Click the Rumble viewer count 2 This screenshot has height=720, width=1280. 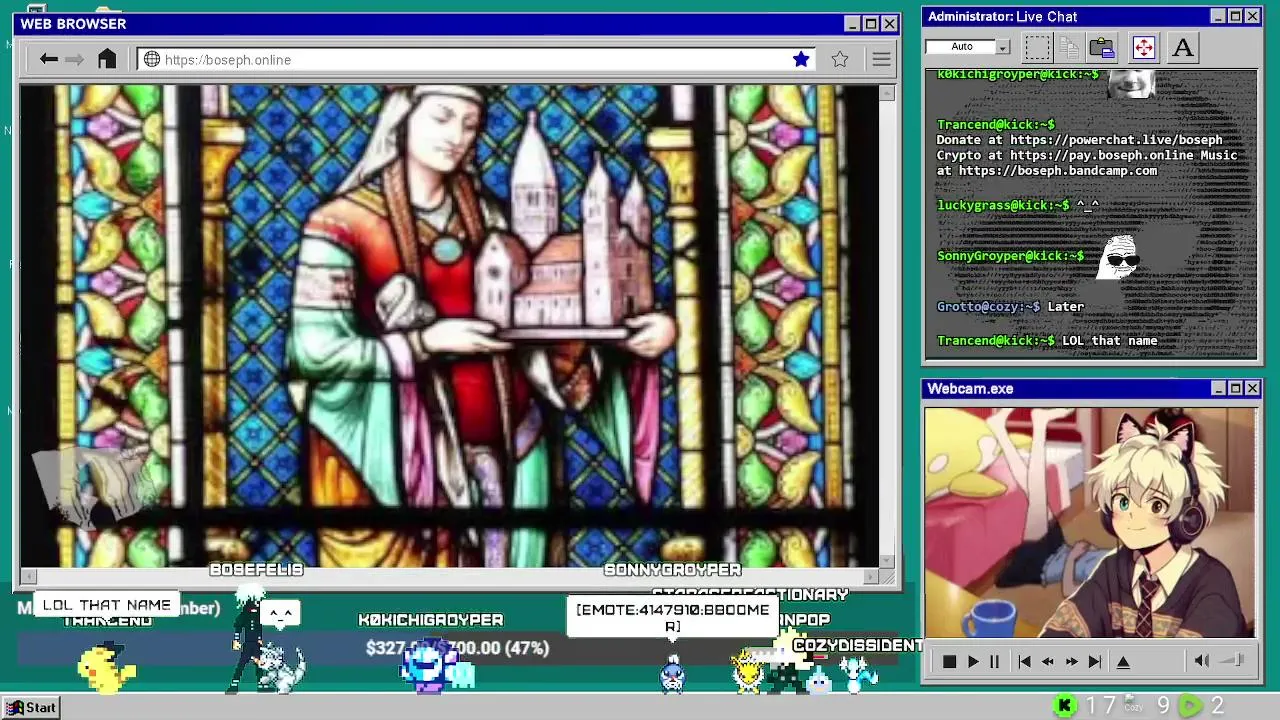[x=1217, y=706]
